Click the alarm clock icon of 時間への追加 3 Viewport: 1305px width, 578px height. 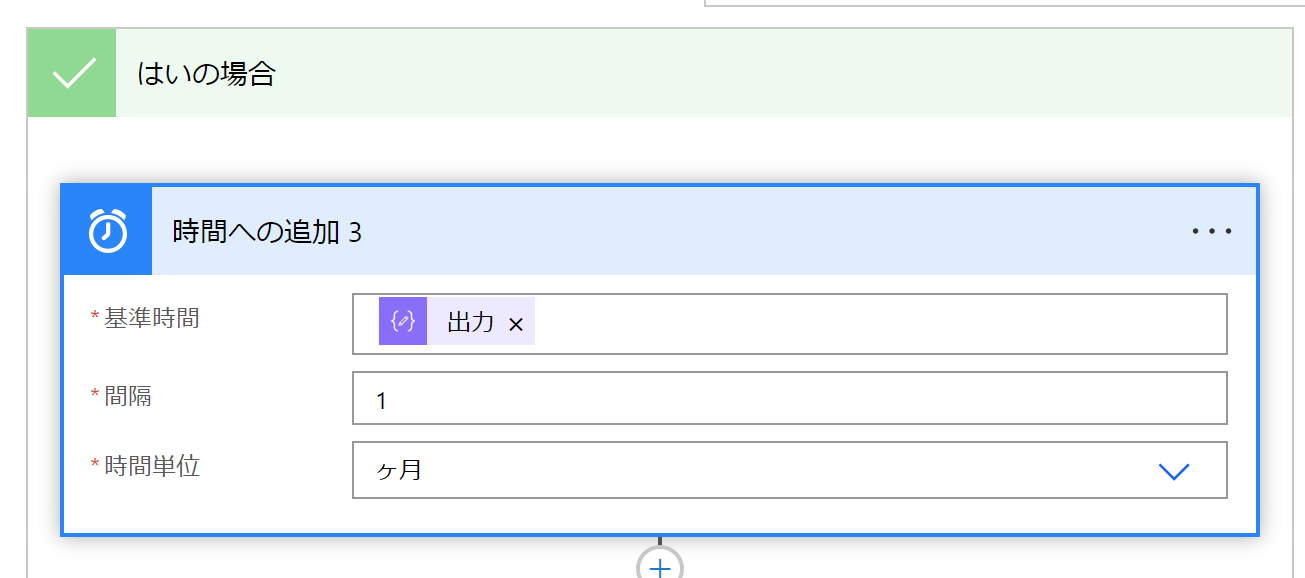(107, 231)
